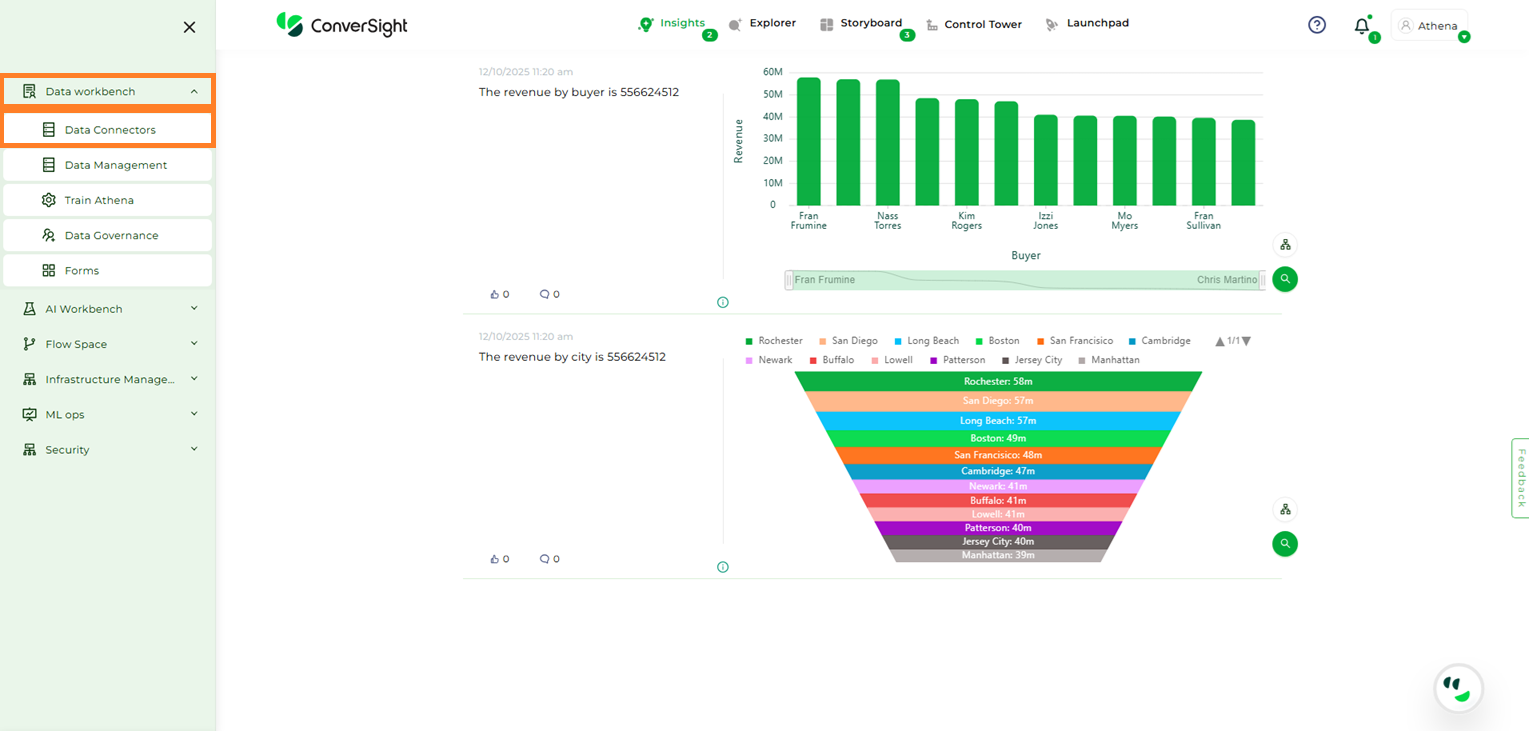Switch to the Explorer tab

coord(763,23)
